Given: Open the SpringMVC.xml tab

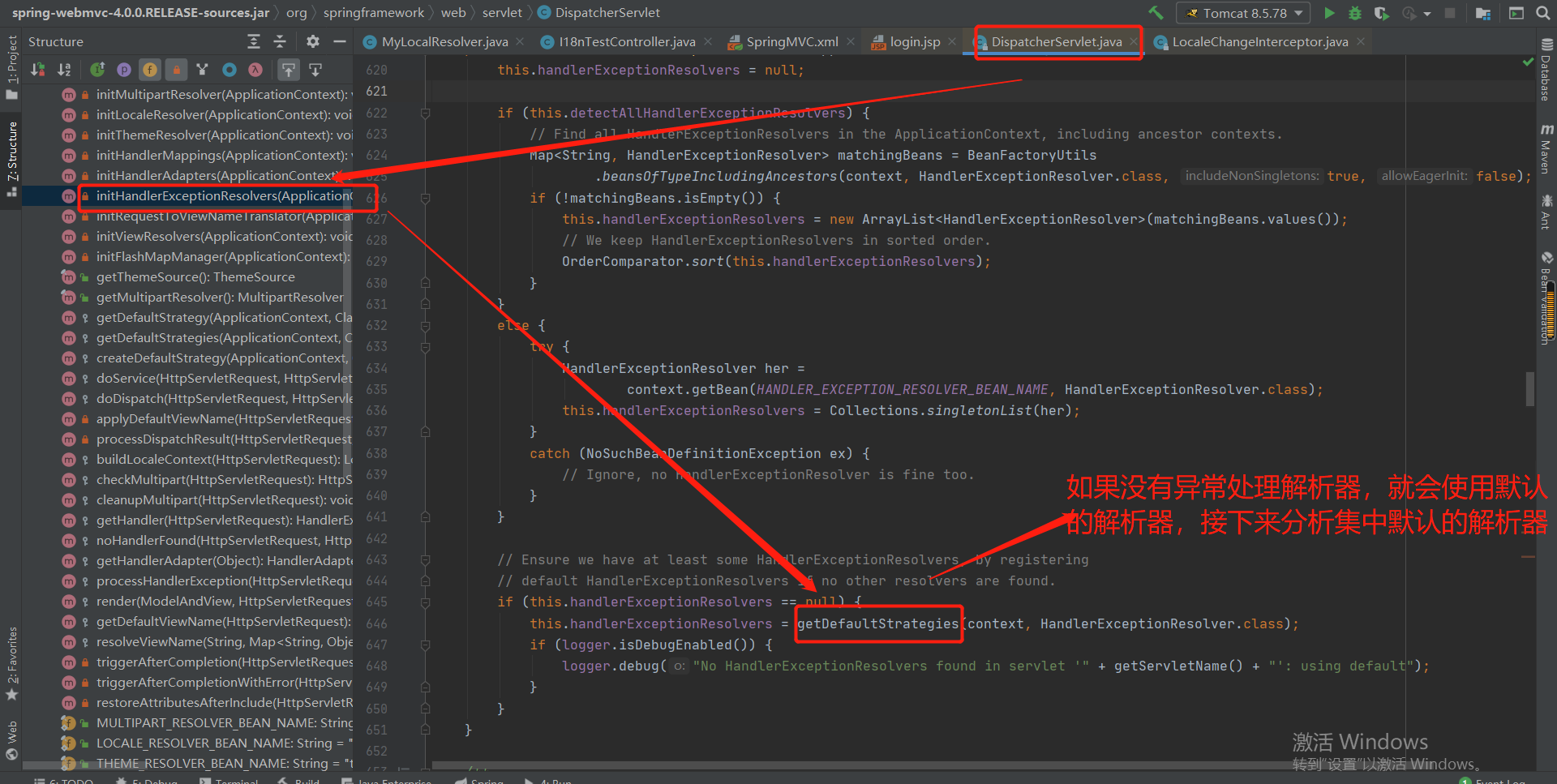Looking at the screenshot, I should pos(791,42).
